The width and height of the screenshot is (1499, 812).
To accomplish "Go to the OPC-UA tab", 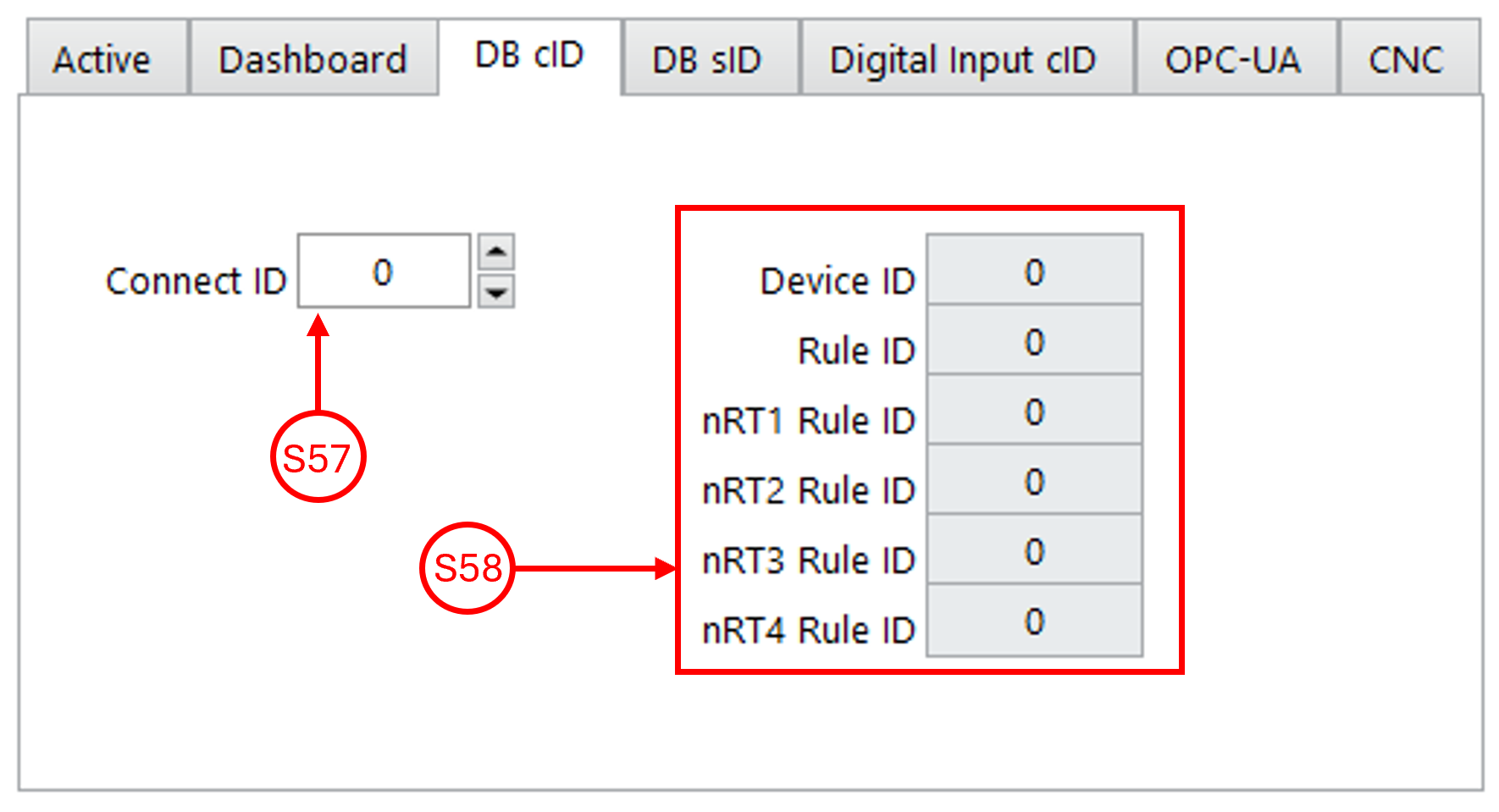I will point(1232,59).
